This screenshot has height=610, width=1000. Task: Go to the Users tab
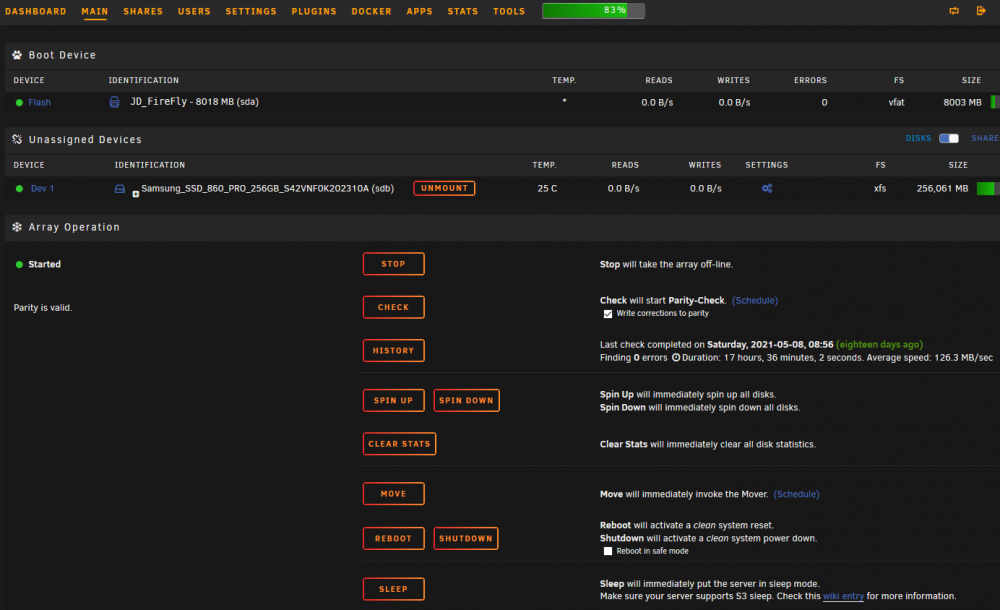[x=194, y=11]
